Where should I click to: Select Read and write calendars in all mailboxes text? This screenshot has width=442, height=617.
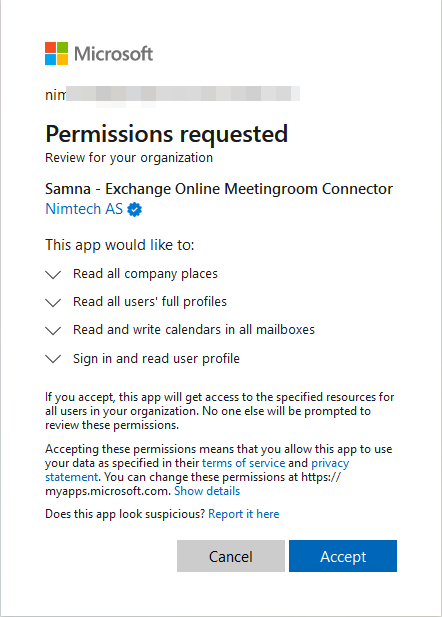[x=194, y=330]
